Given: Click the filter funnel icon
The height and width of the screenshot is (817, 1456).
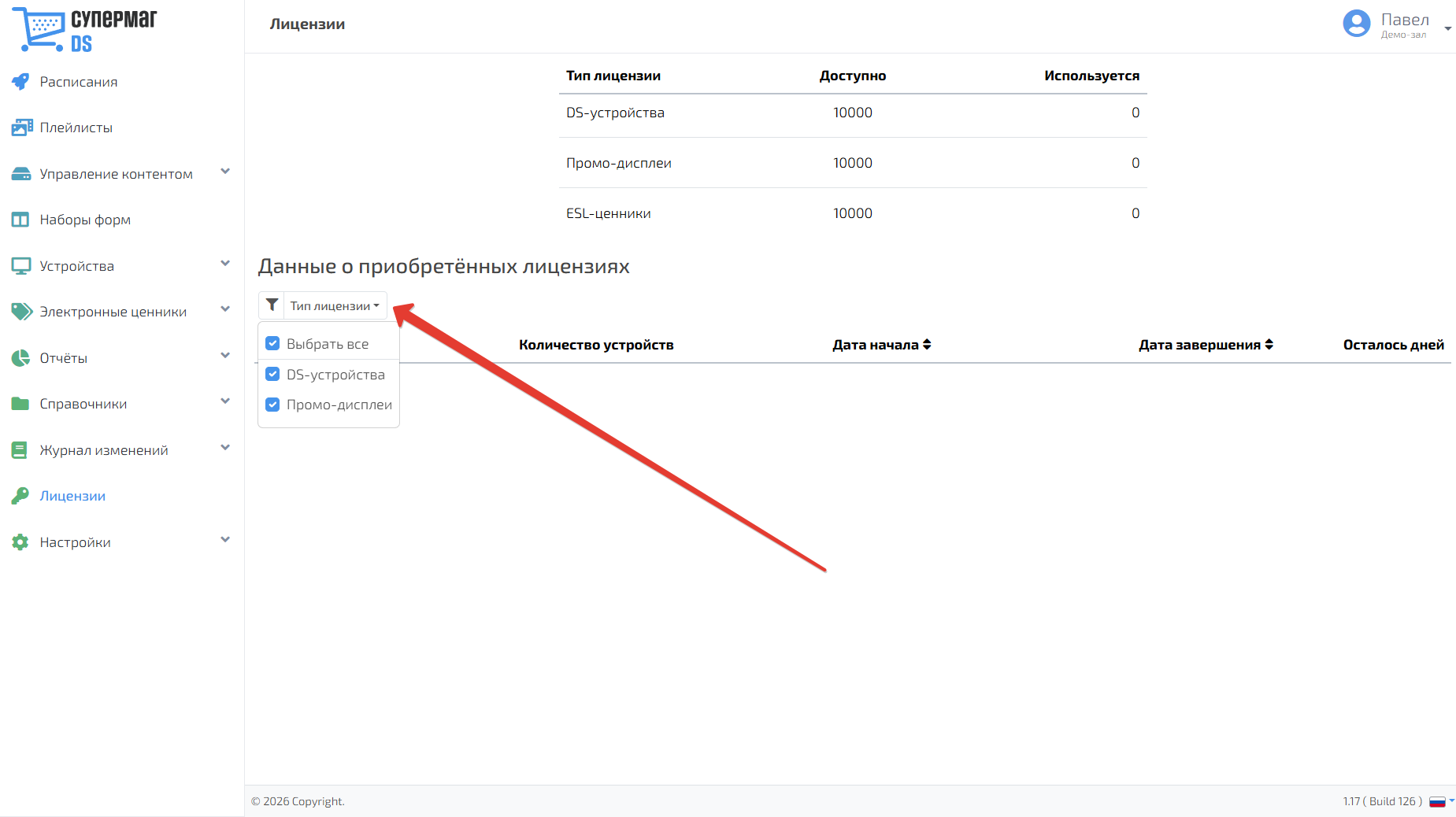Looking at the screenshot, I should point(272,305).
